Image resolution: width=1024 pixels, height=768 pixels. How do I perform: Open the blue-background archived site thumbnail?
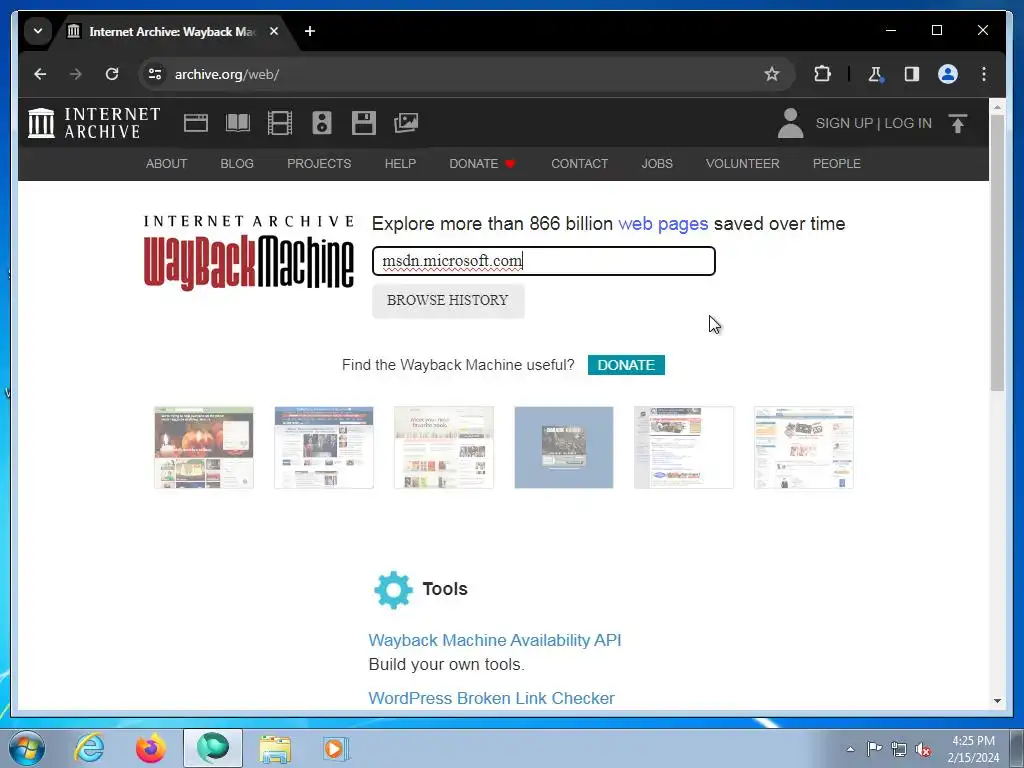click(x=564, y=447)
